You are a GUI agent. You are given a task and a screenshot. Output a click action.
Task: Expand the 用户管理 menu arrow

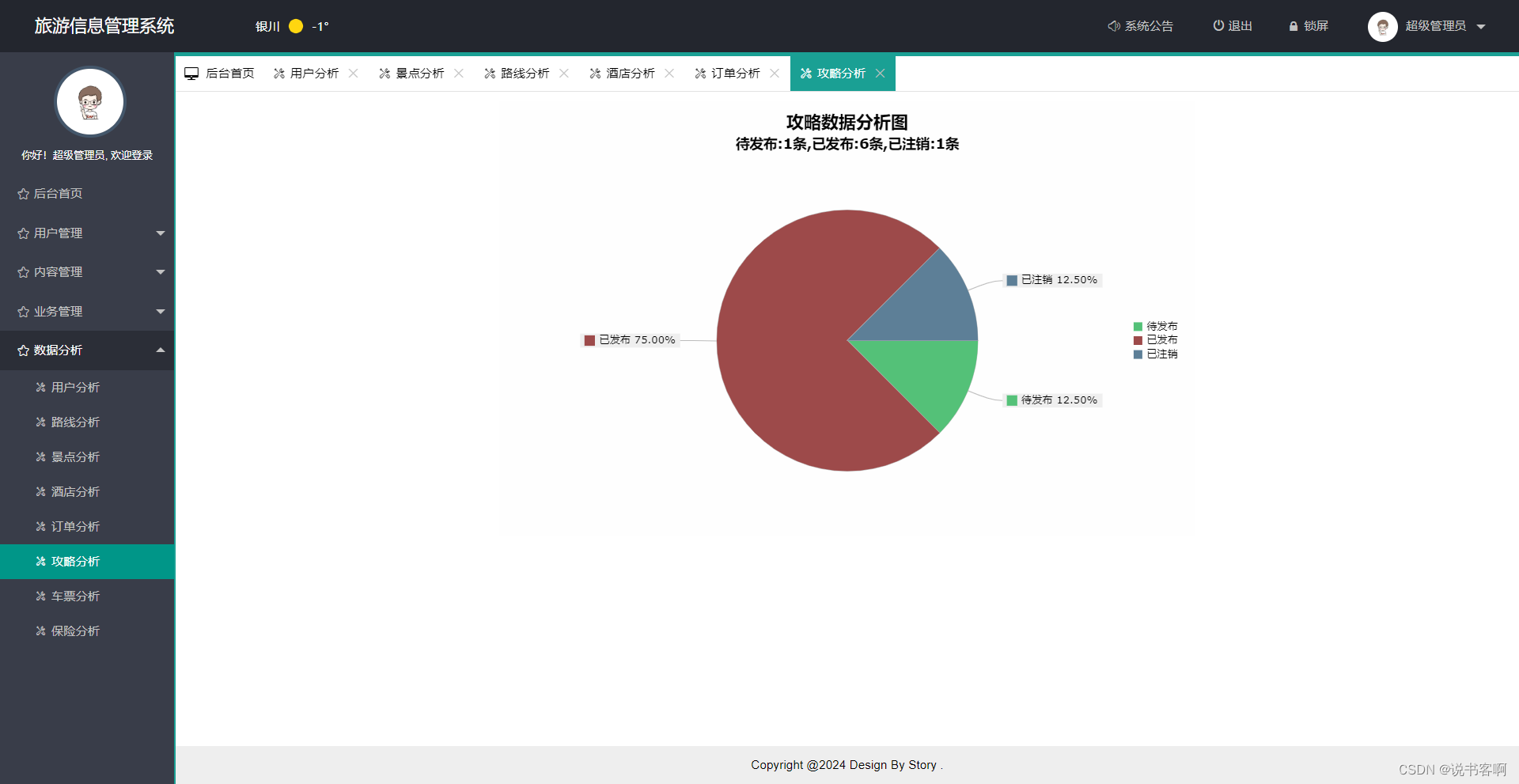pyautogui.click(x=161, y=233)
